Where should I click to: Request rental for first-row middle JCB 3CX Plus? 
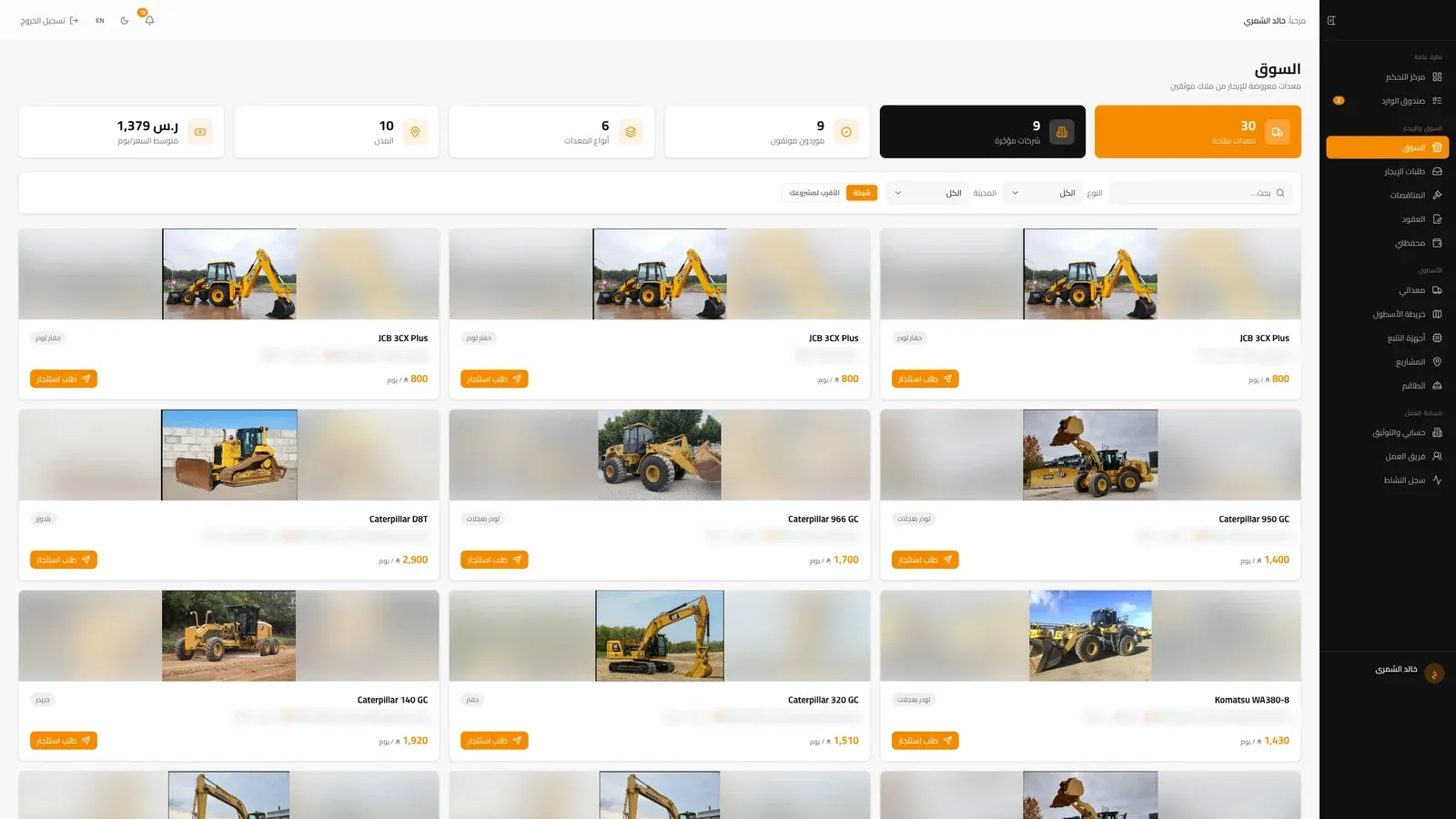click(x=494, y=379)
